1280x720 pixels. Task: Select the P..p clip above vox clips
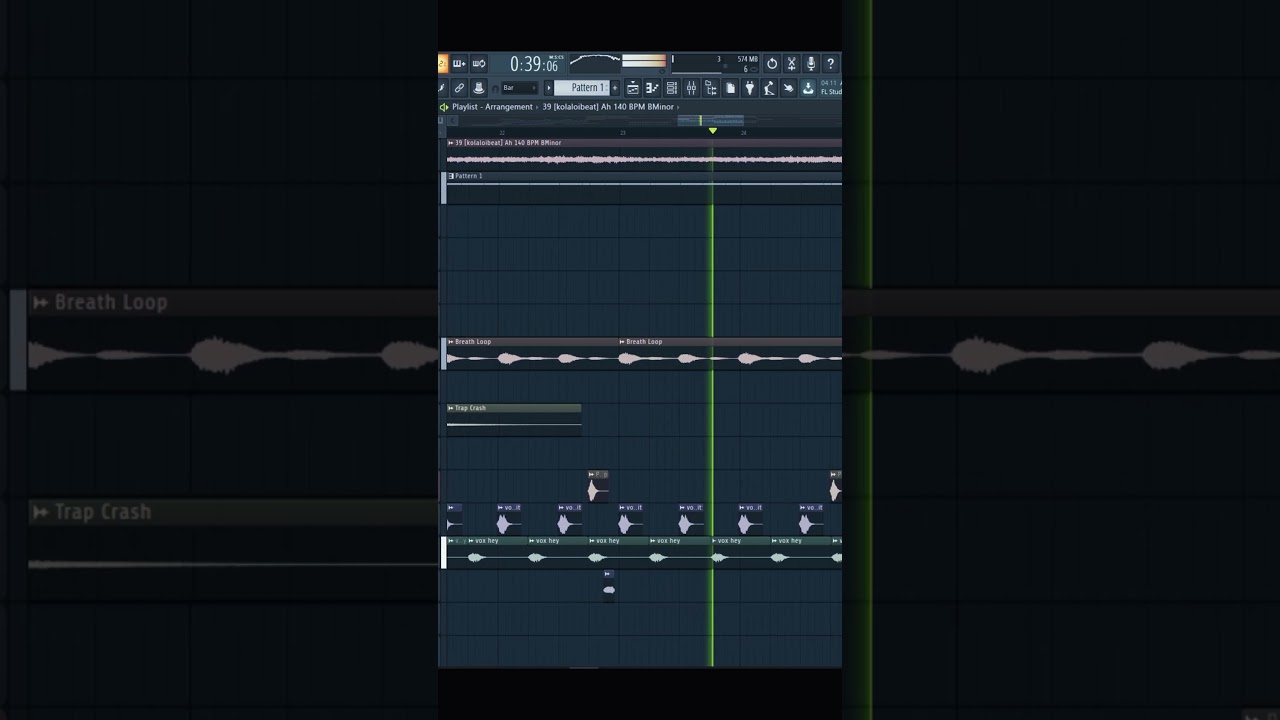tap(598, 486)
